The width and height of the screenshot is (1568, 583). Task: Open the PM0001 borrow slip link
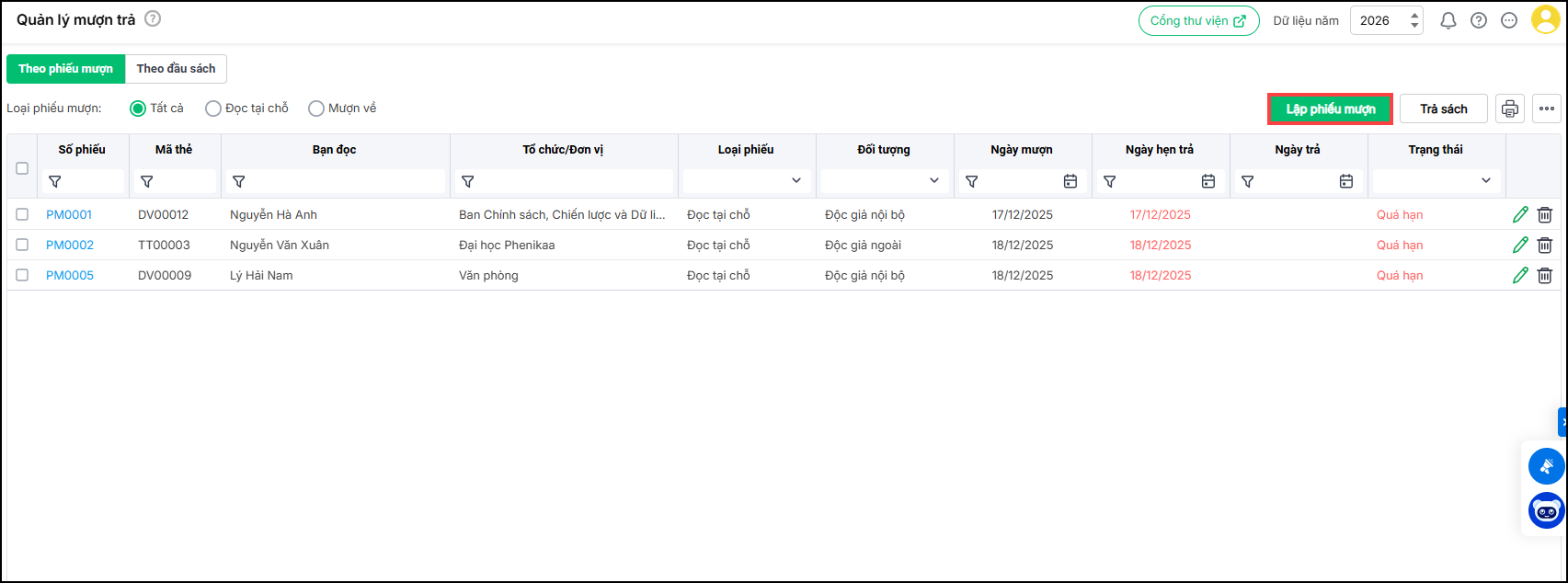click(69, 215)
